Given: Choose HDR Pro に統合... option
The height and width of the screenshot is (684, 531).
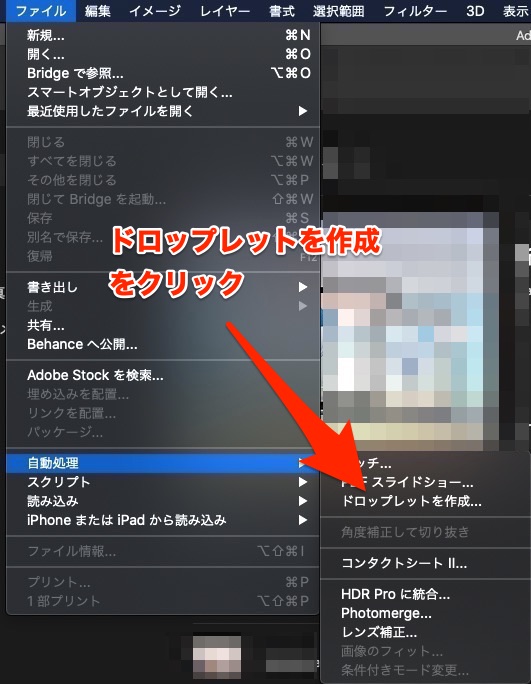Looking at the screenshot, I should (395, 594).
